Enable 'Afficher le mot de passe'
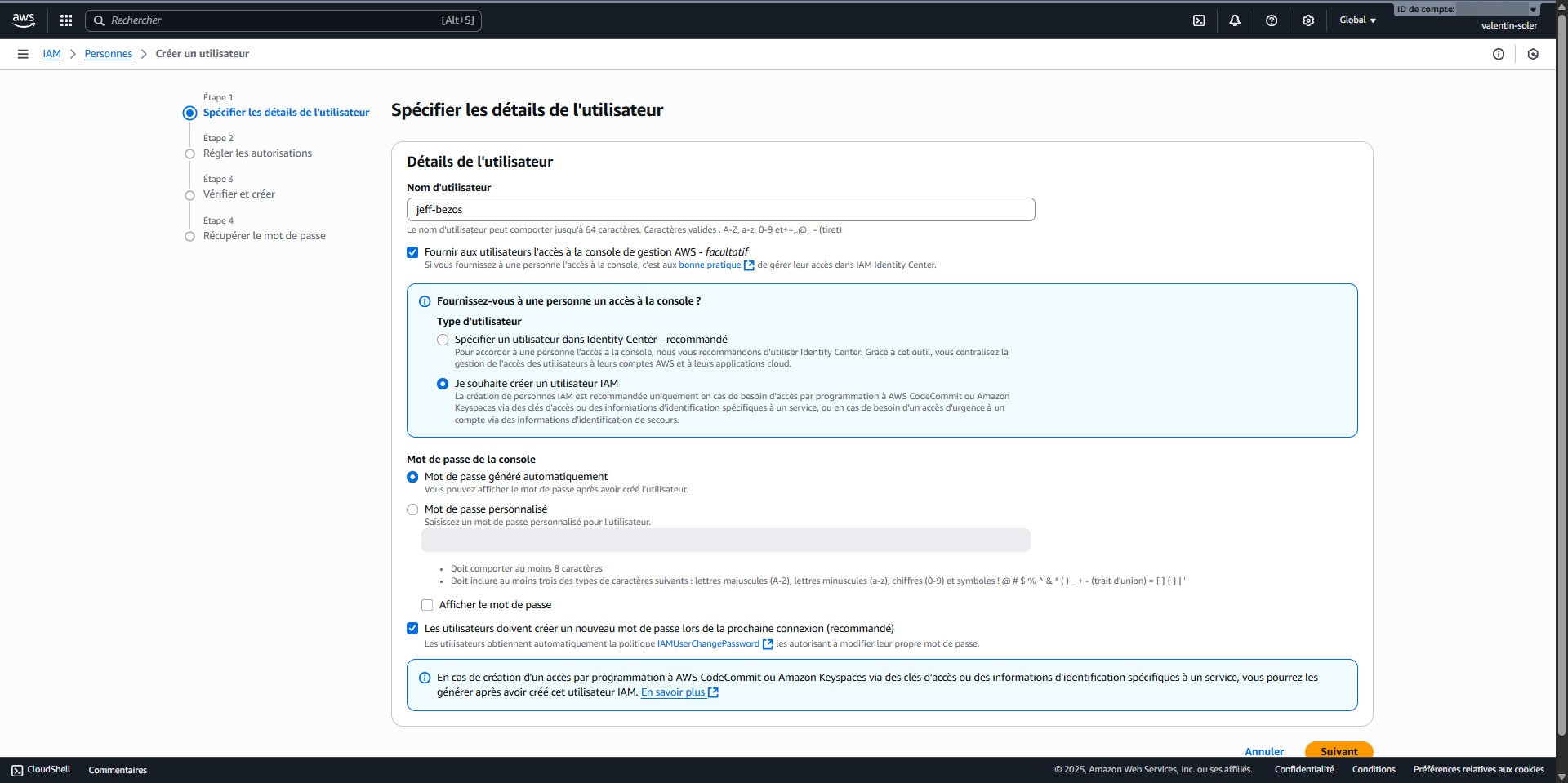Screen dimensions: 1568x783 427,605
